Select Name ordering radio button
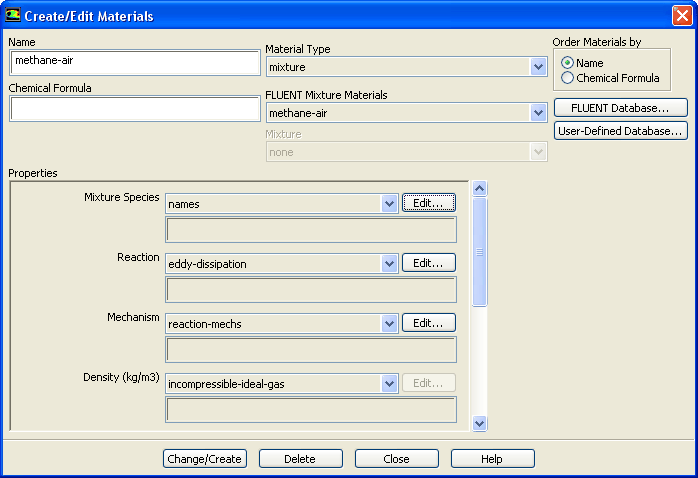This screenshot has height=478, width=698. (567, 63)
